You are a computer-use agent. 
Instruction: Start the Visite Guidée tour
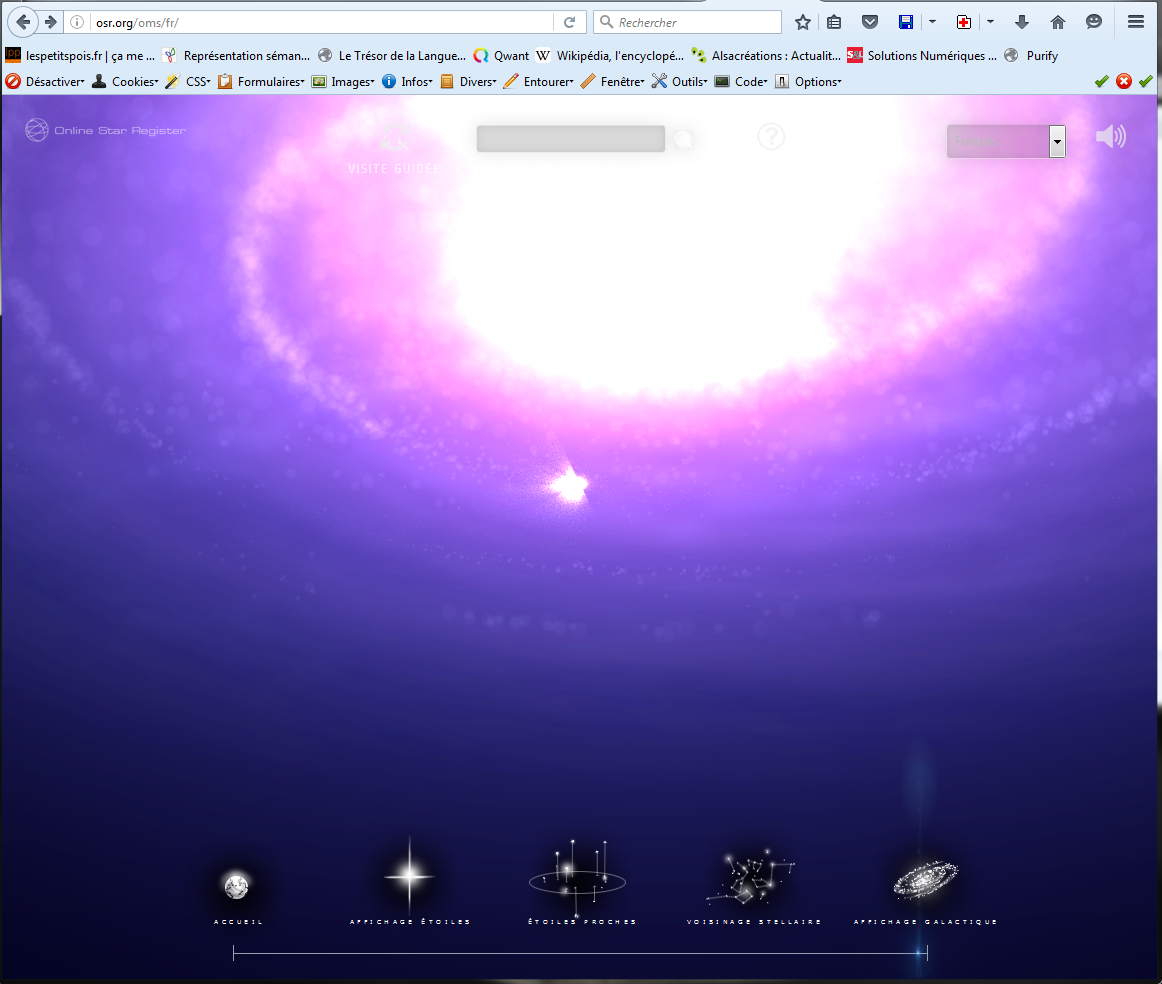(394, 148)
